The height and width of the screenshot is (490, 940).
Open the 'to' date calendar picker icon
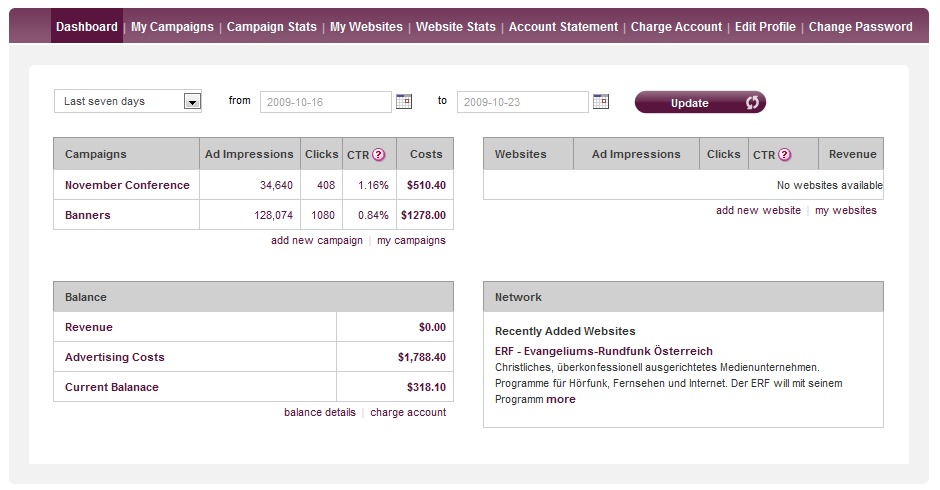[x=601, y=101]
